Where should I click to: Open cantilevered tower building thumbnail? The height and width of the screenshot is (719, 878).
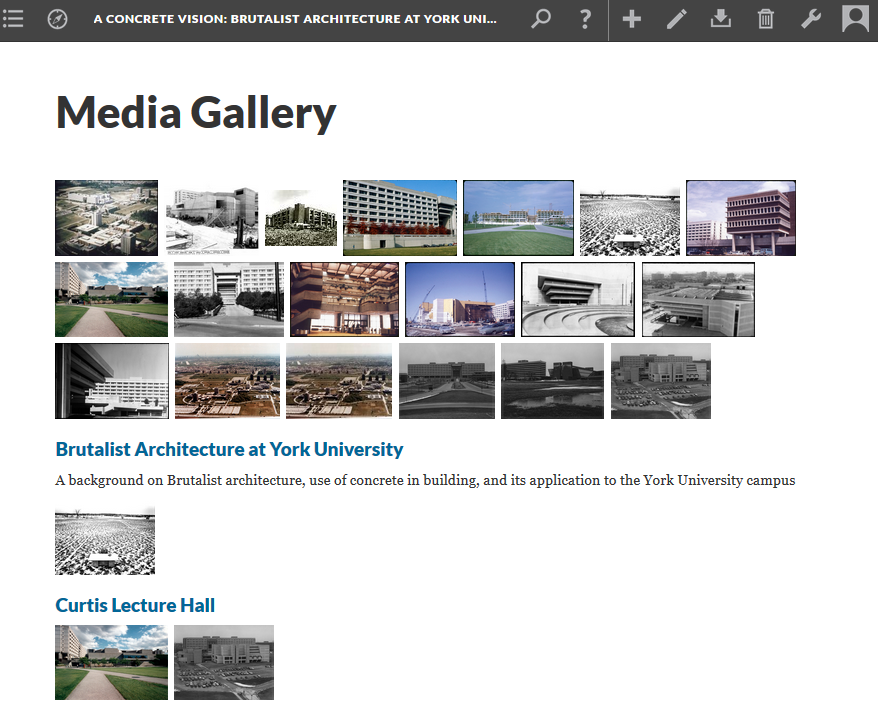pyautogui.click(x=741, y=218)
